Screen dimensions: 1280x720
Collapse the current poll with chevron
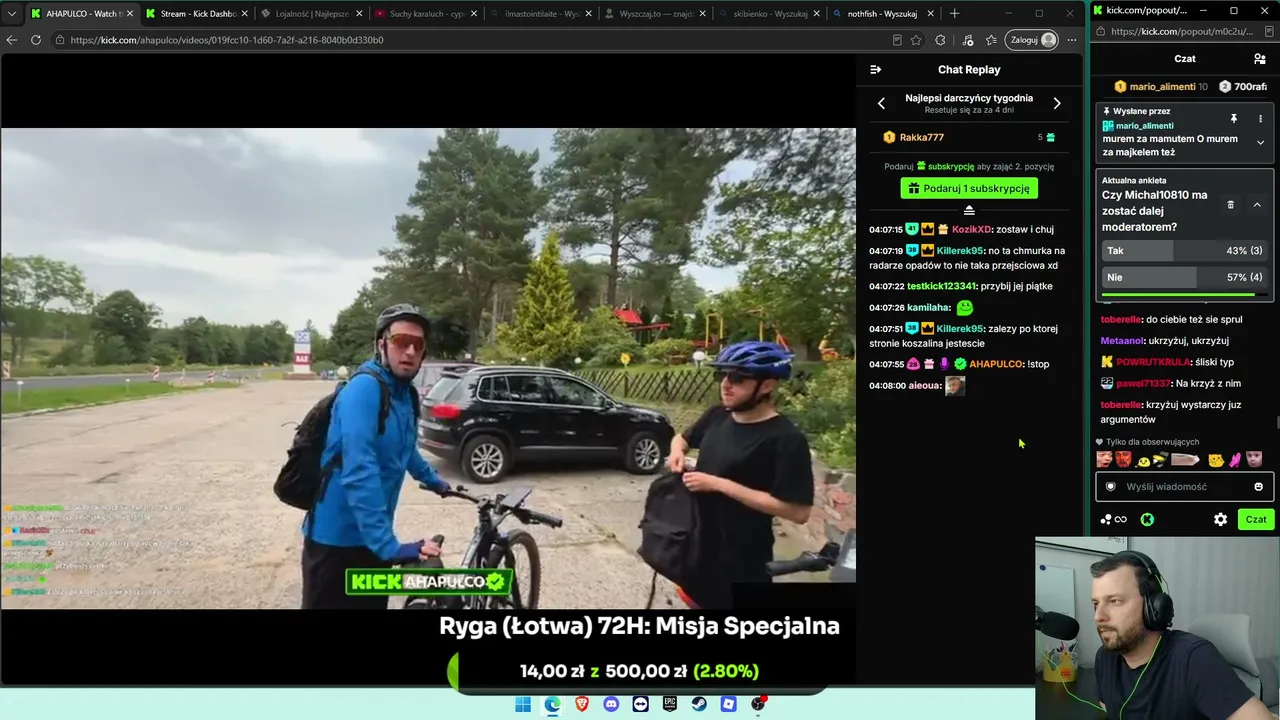point(1257,205)
